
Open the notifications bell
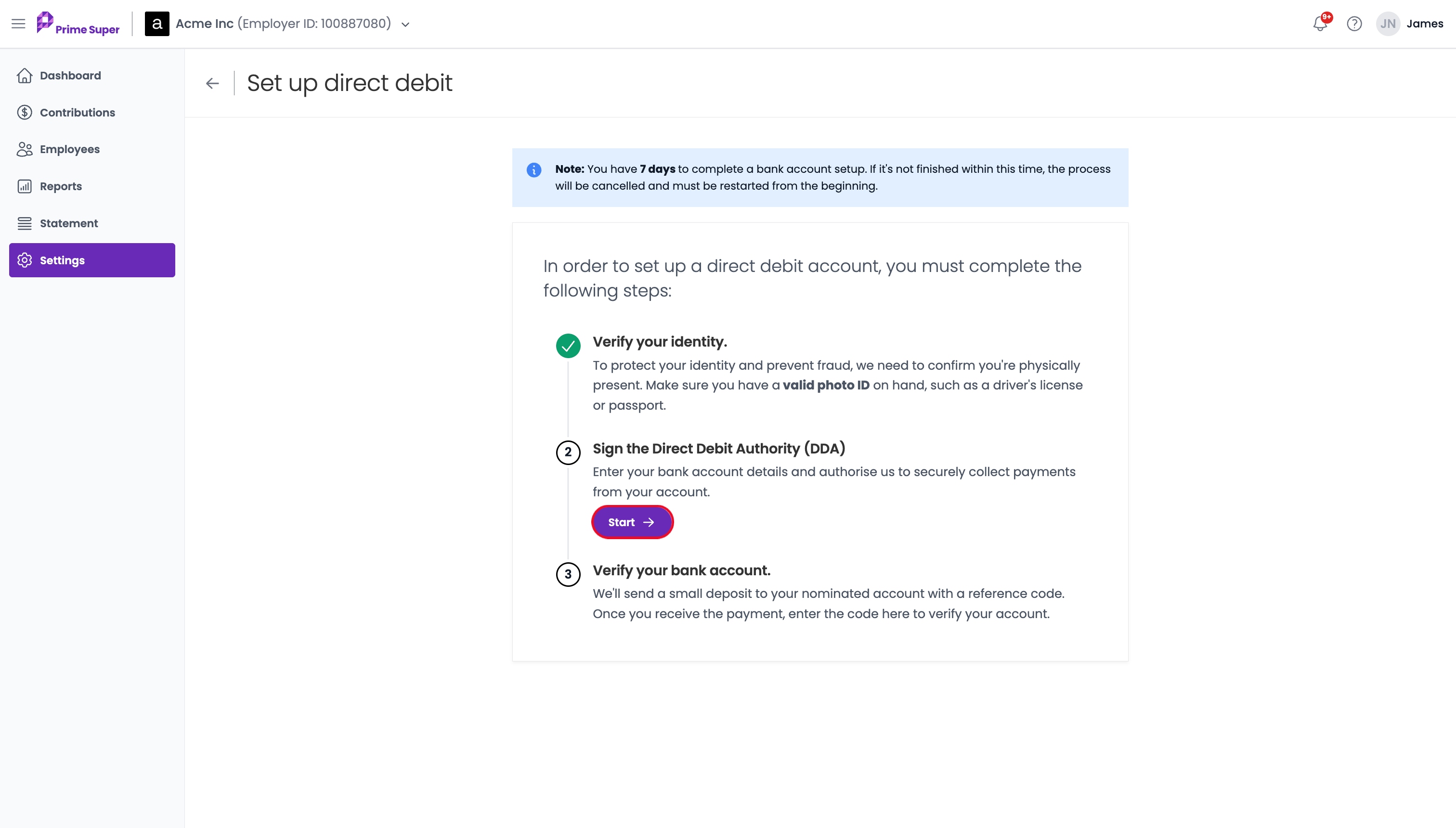1320,23
